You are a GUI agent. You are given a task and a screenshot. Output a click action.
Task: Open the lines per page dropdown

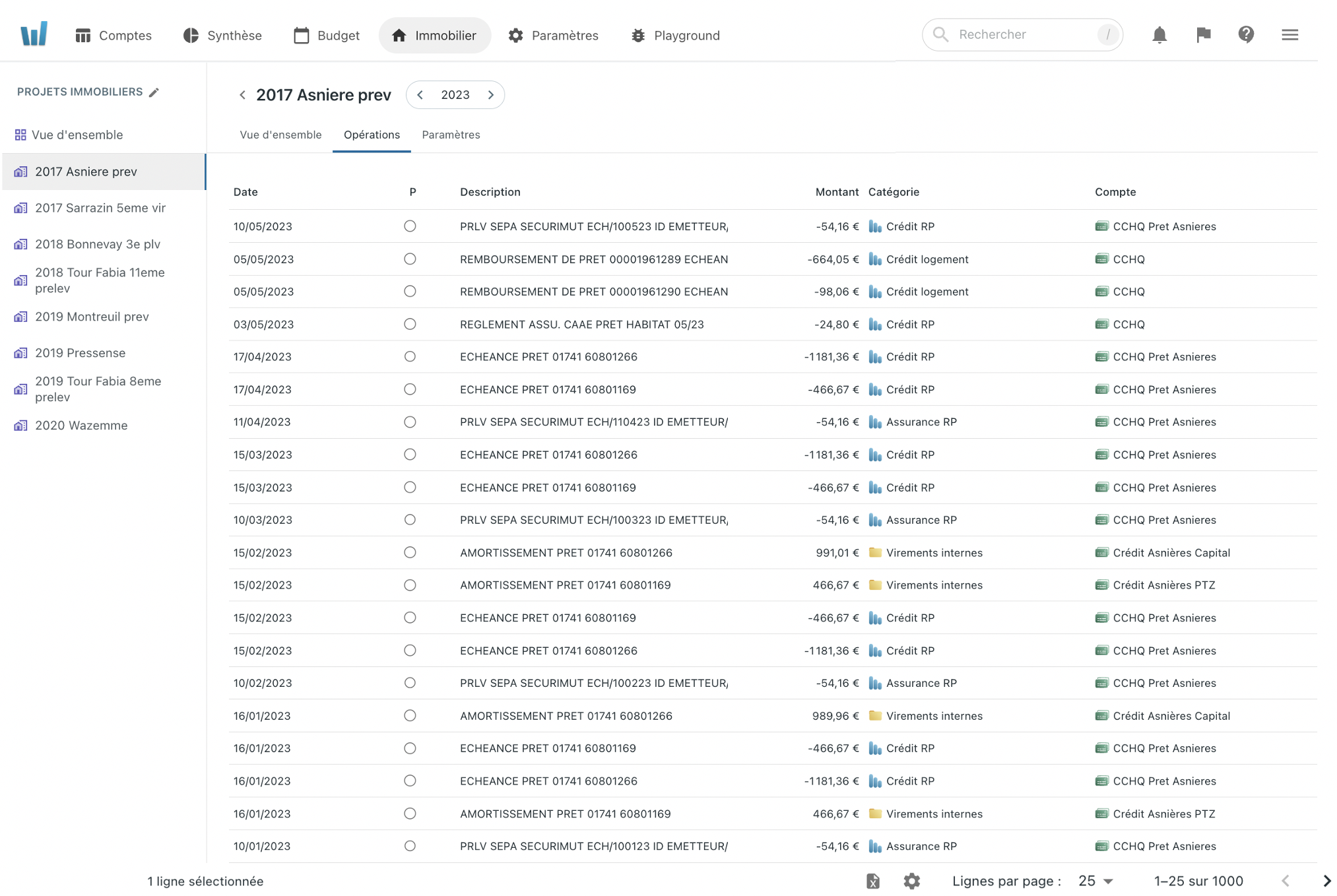coord(1096,881)
